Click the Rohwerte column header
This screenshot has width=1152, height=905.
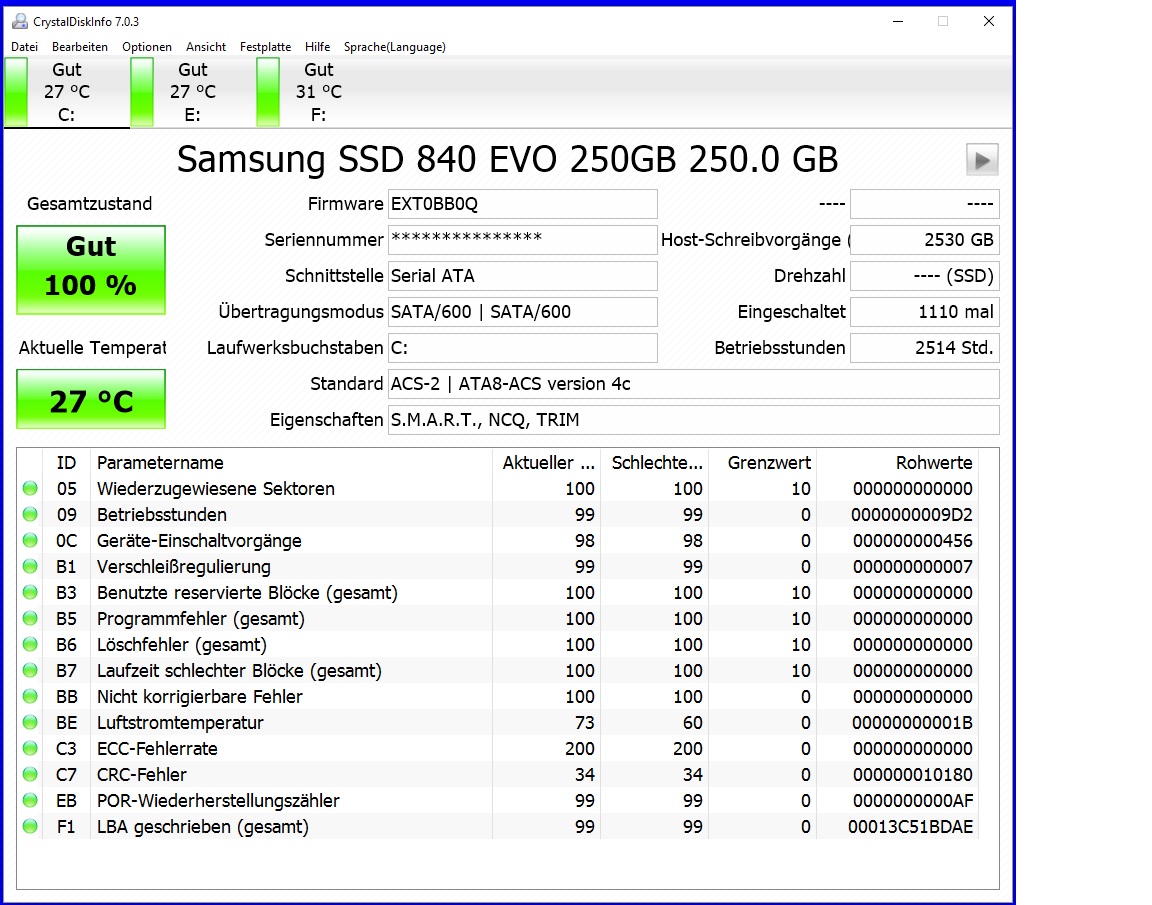tap(897, 463)
